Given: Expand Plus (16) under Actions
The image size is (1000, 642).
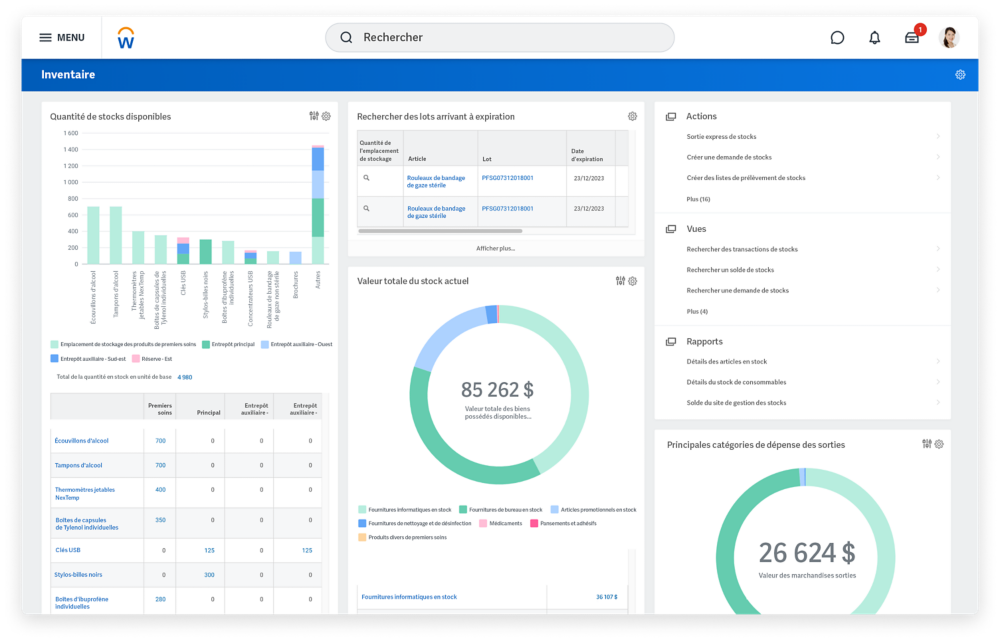Looking at the screenshot, I should click(698, 199).
